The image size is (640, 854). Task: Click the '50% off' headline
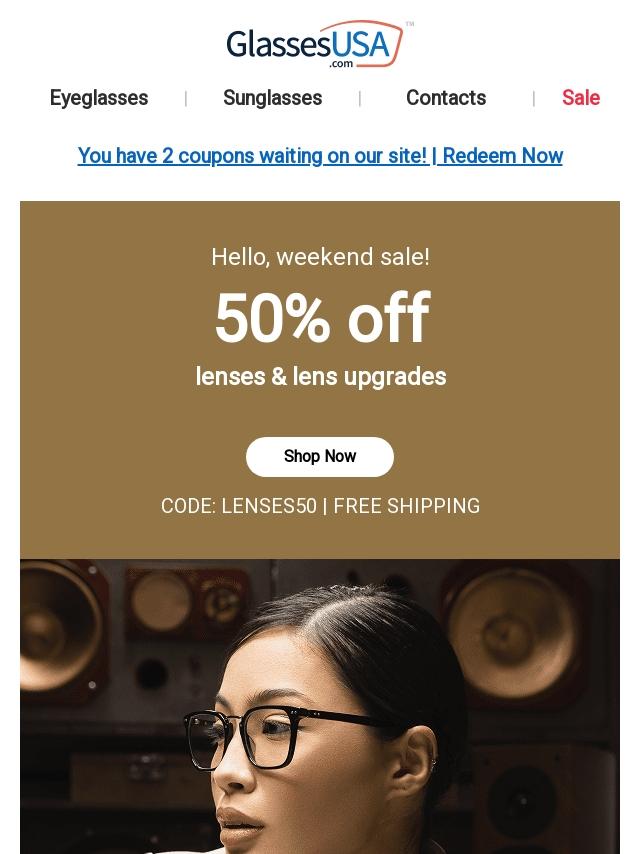321,319
